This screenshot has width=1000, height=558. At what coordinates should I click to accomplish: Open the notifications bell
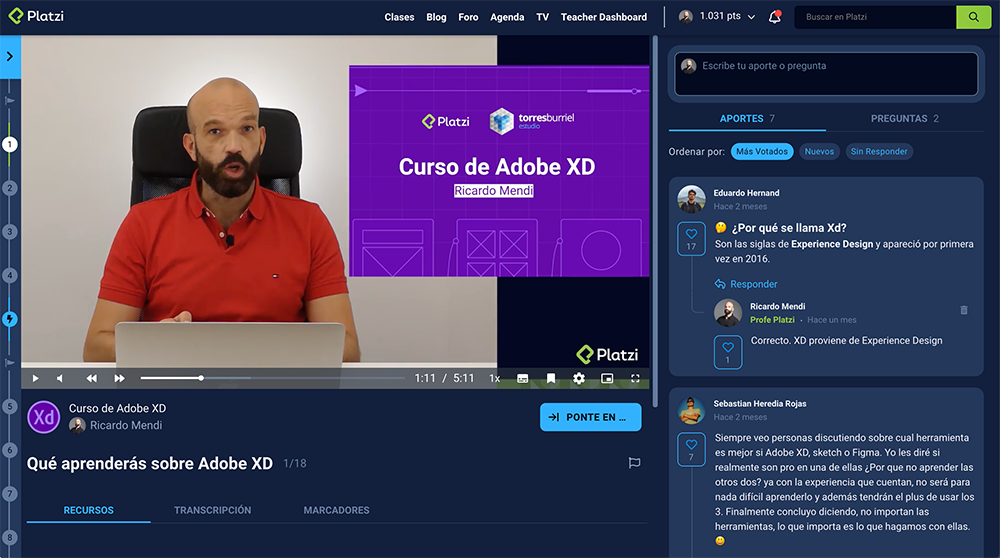[775, 17]
